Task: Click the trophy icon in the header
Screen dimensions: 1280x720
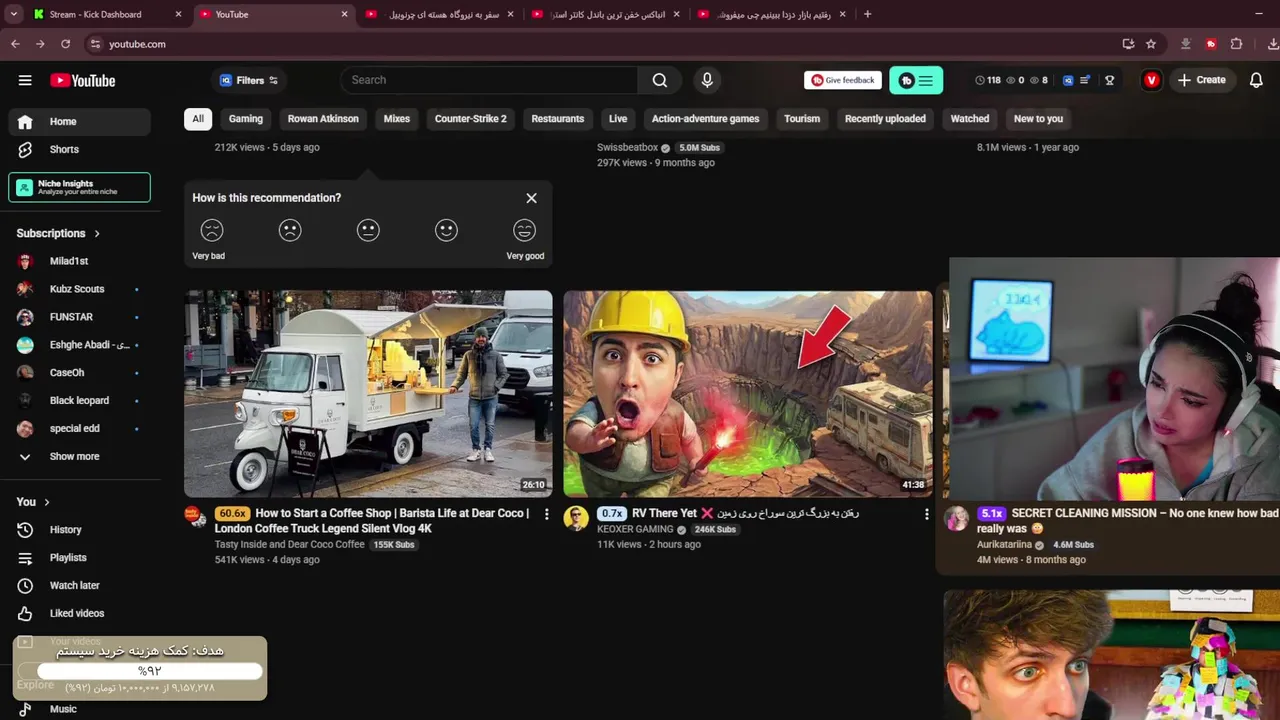Action: pyautogui.click(x=1109, y=80)
